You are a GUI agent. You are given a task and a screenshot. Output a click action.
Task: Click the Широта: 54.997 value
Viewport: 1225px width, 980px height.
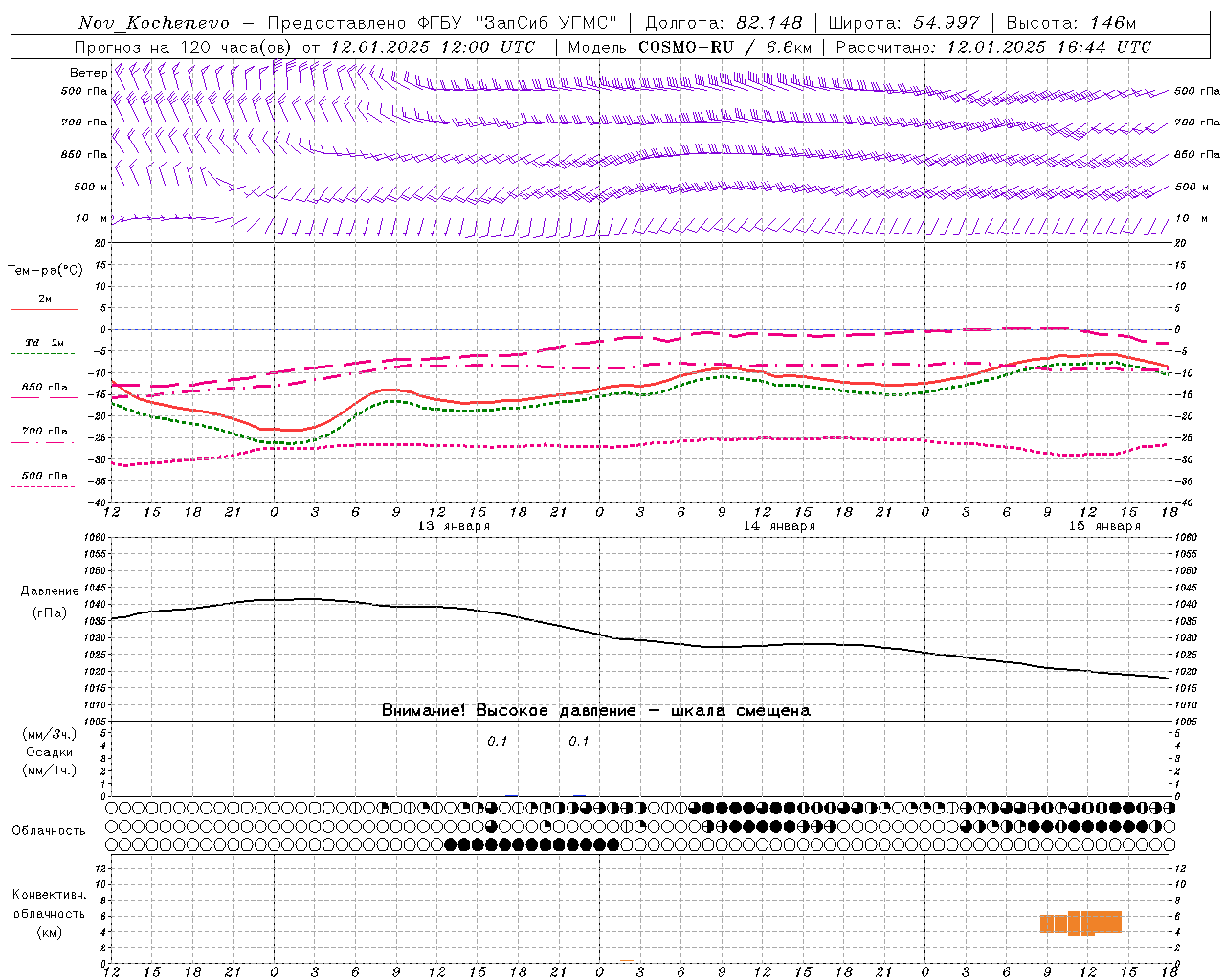tap(904, 23)
